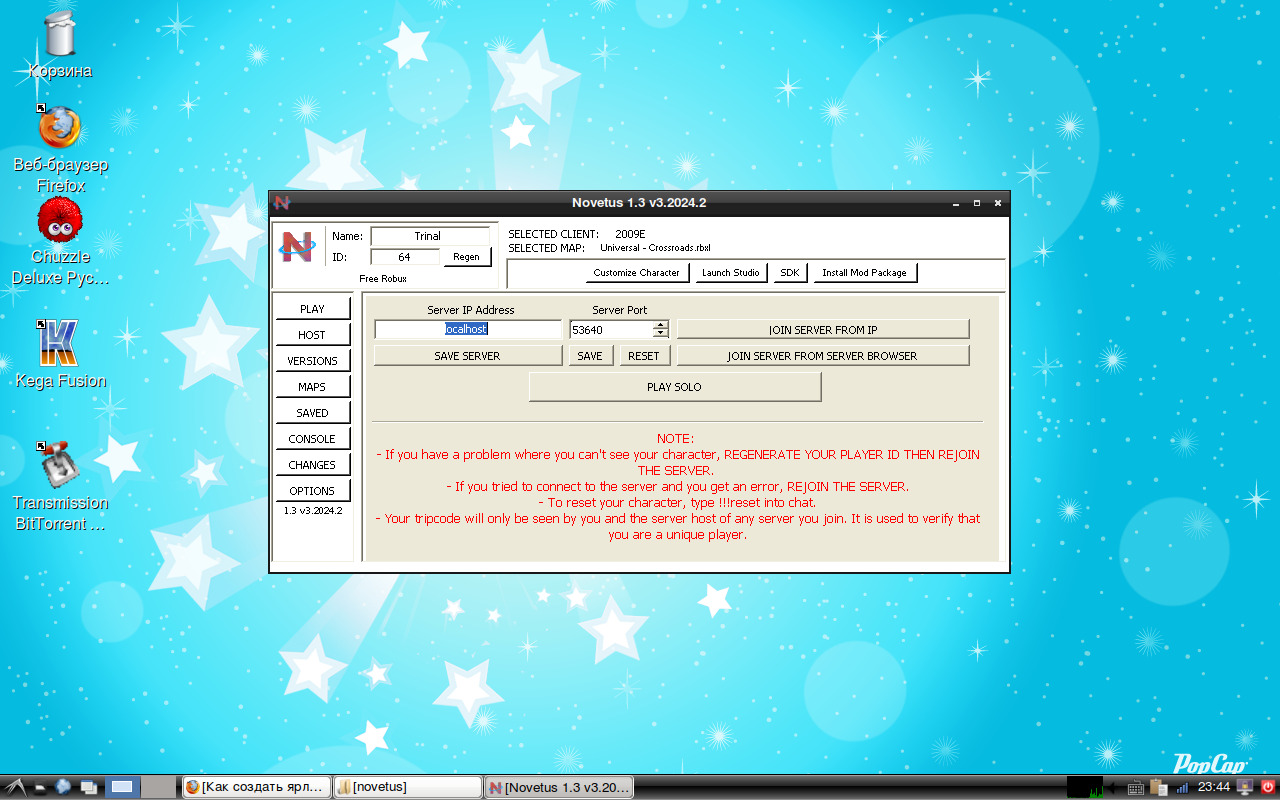Click the network signal tray icon
This screenshot has width=1280, height=800.
[1182, 787]
